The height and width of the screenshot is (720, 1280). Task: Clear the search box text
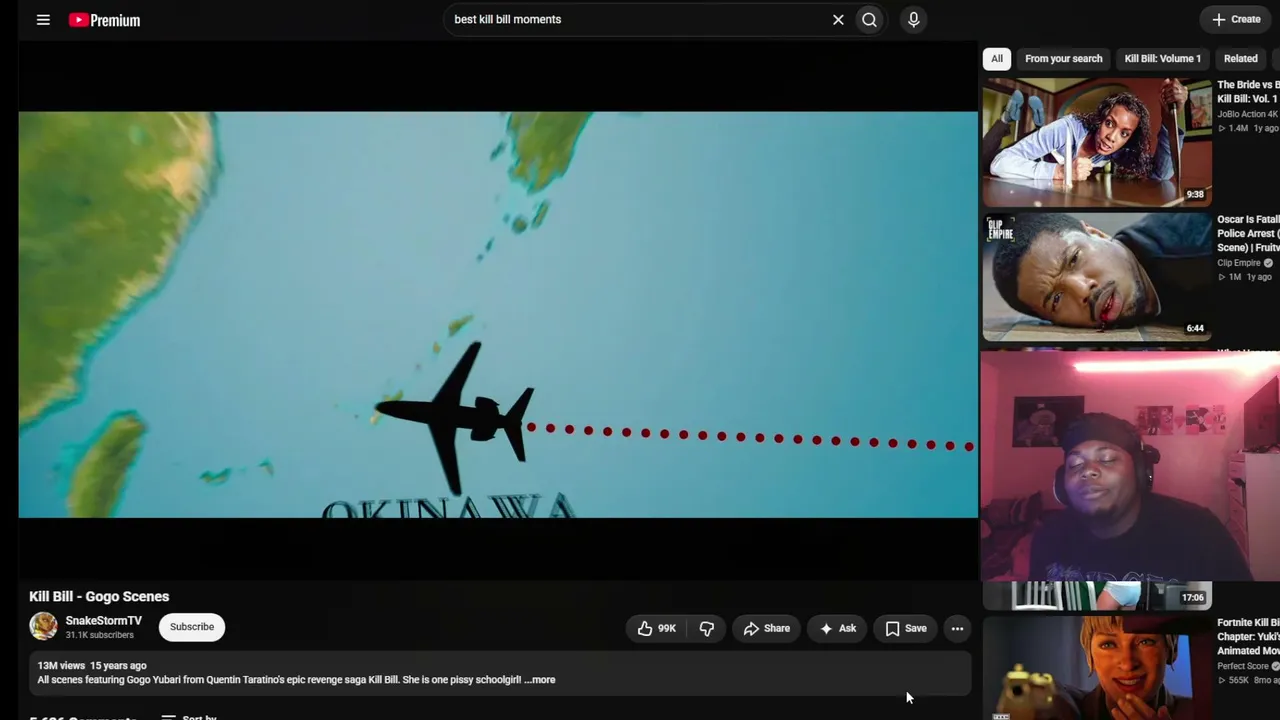(x=838, y=20)
